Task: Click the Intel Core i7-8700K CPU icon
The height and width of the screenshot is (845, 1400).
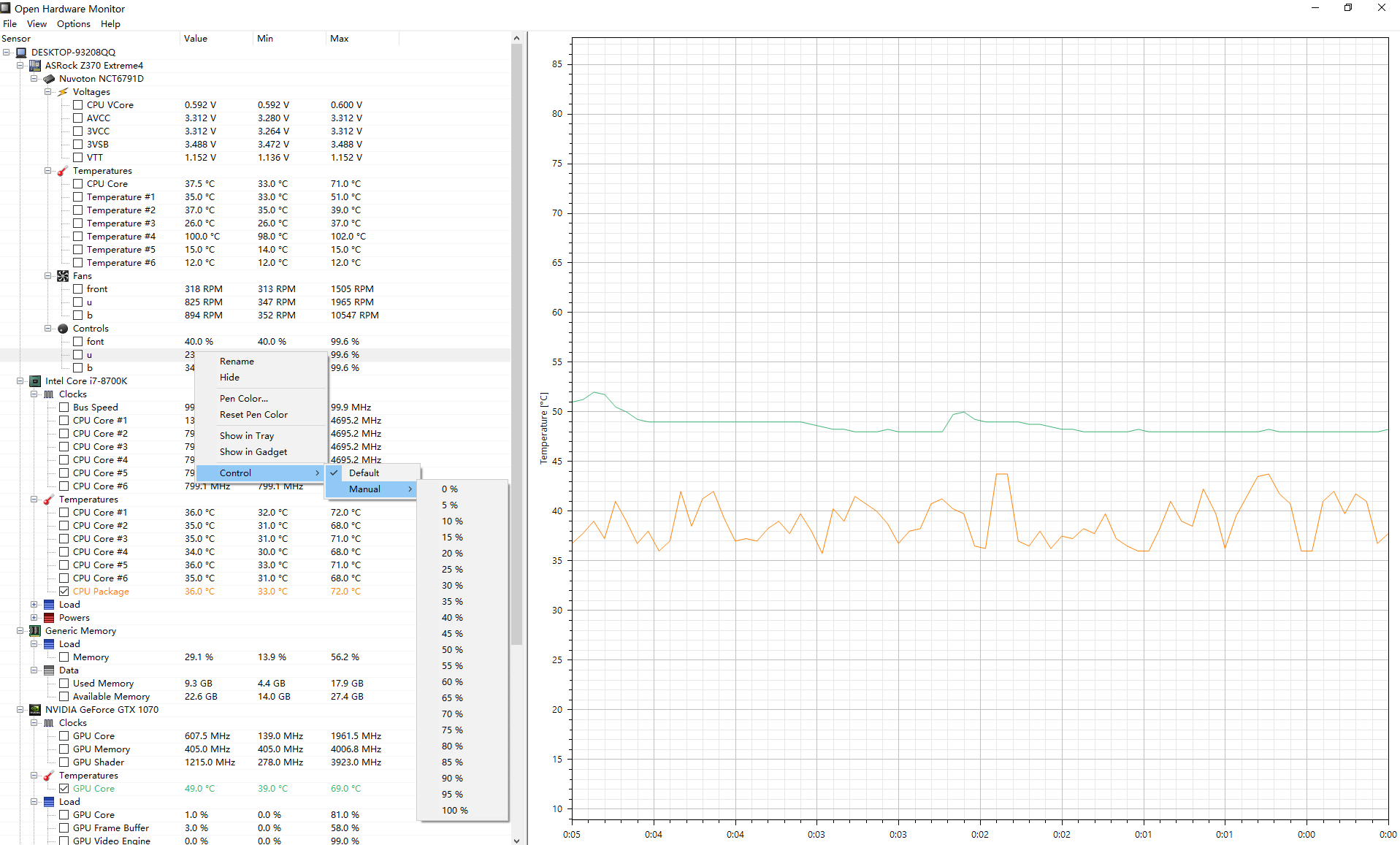Action: 35,381
